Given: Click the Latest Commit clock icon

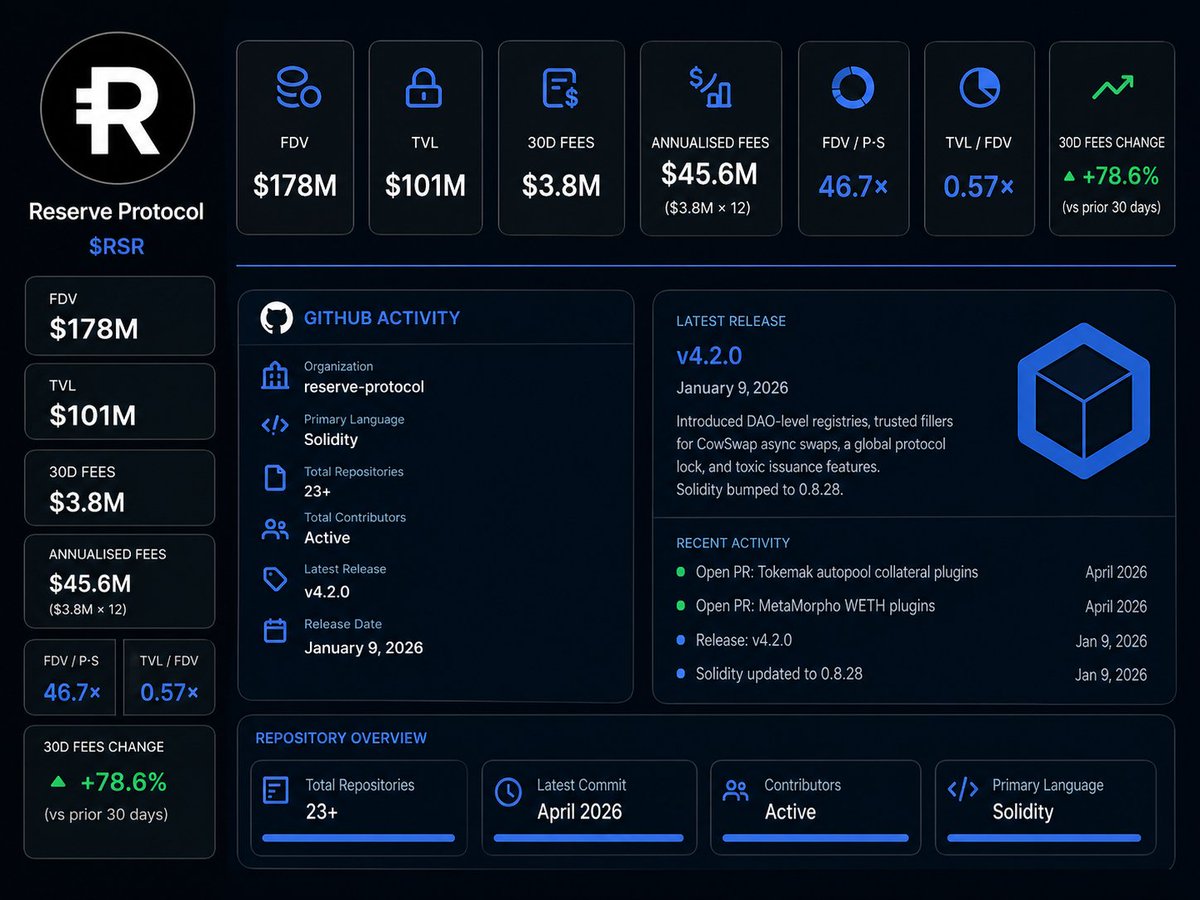Looking at the screenshot, I should (508, 792).
